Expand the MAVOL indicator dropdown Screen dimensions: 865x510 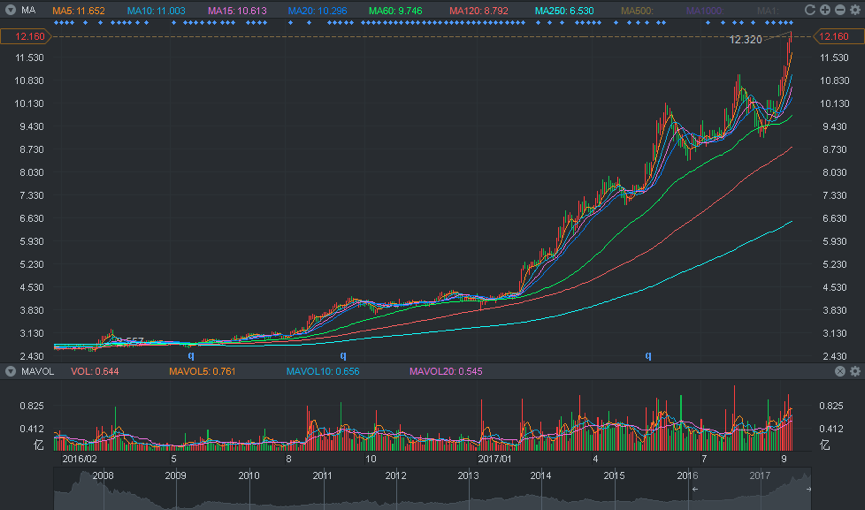tap(10, 371)
